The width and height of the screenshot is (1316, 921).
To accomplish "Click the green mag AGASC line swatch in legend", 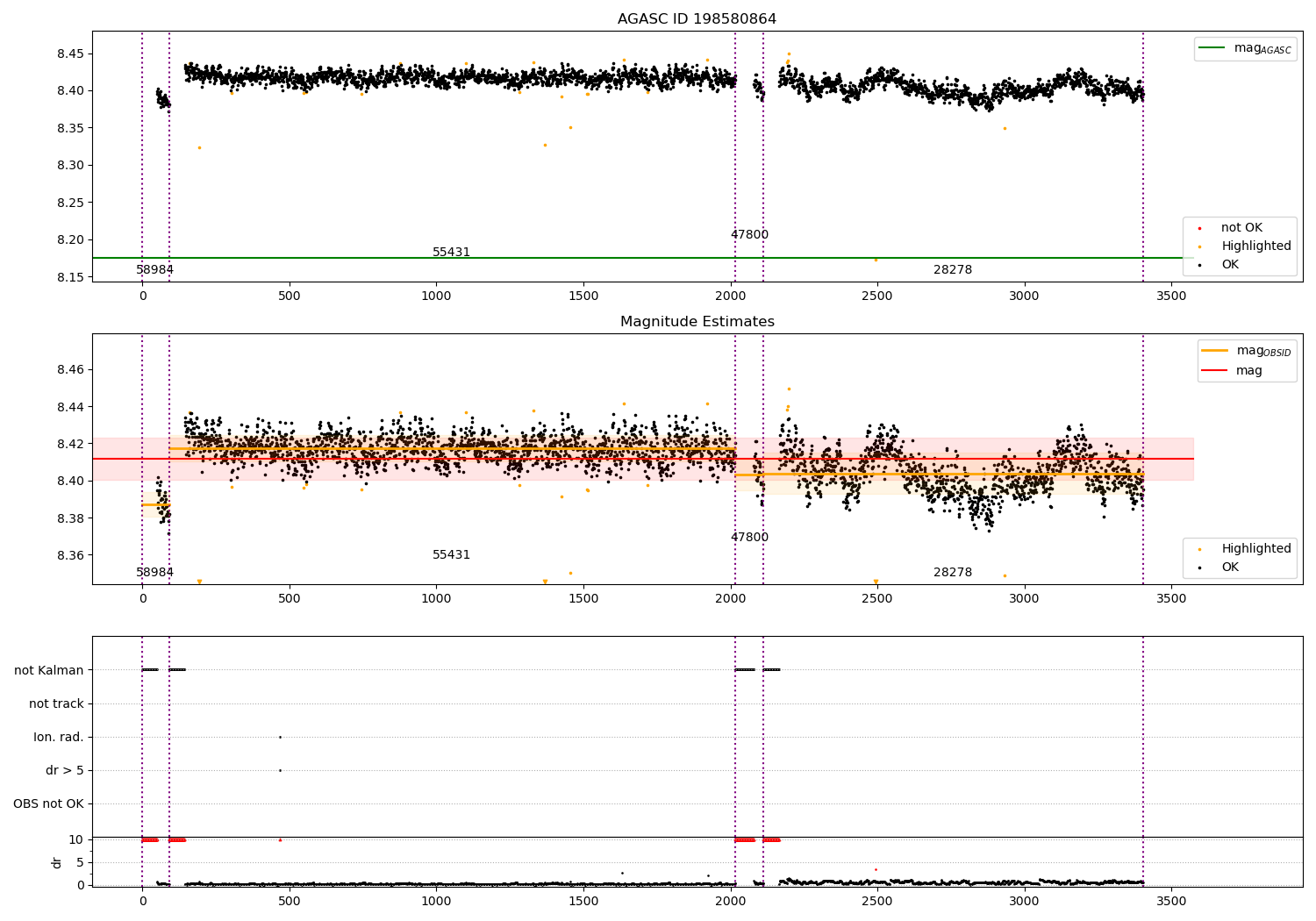I will coord(1213,48).
